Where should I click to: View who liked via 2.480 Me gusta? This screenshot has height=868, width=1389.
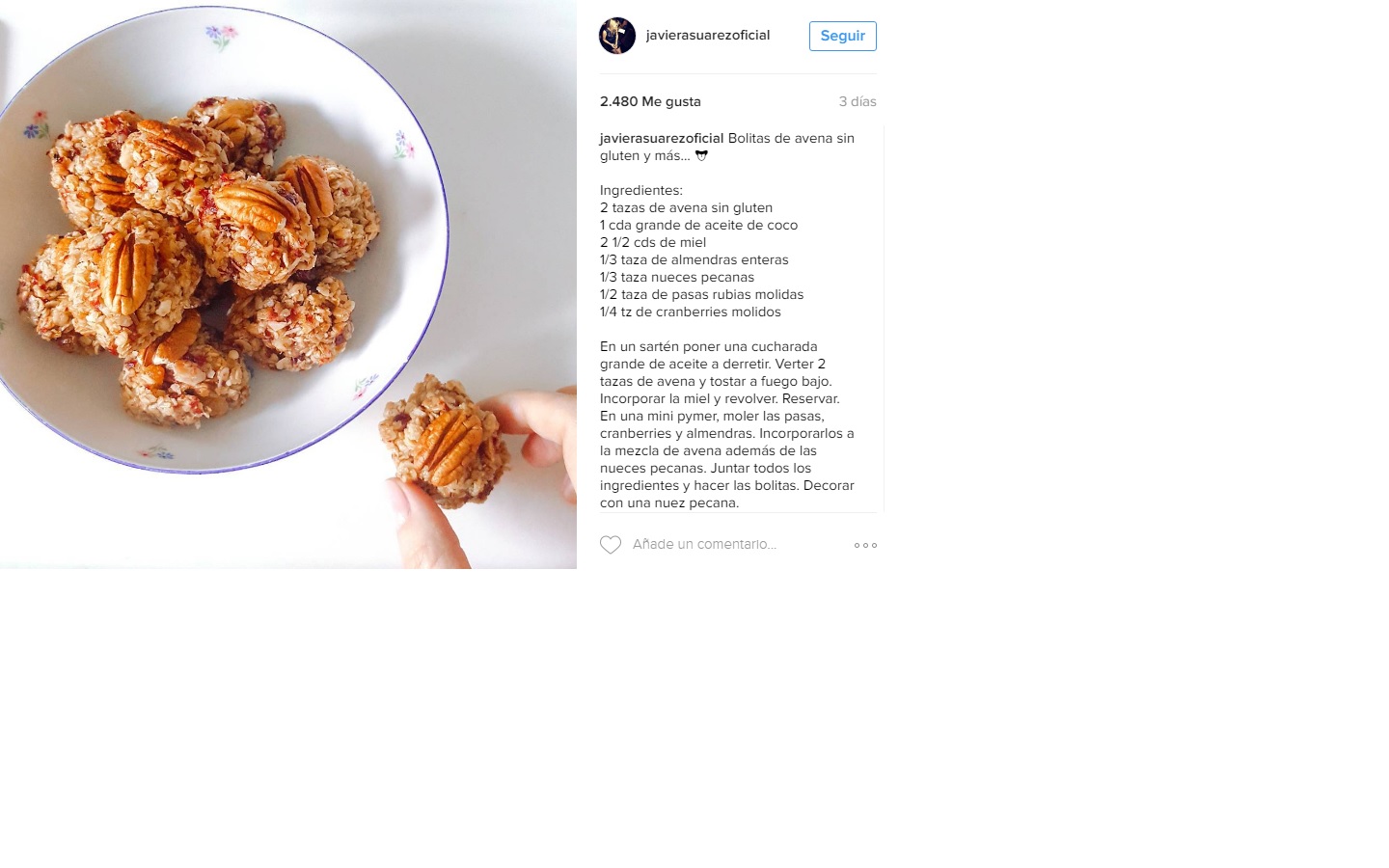(x=650, y=101)
